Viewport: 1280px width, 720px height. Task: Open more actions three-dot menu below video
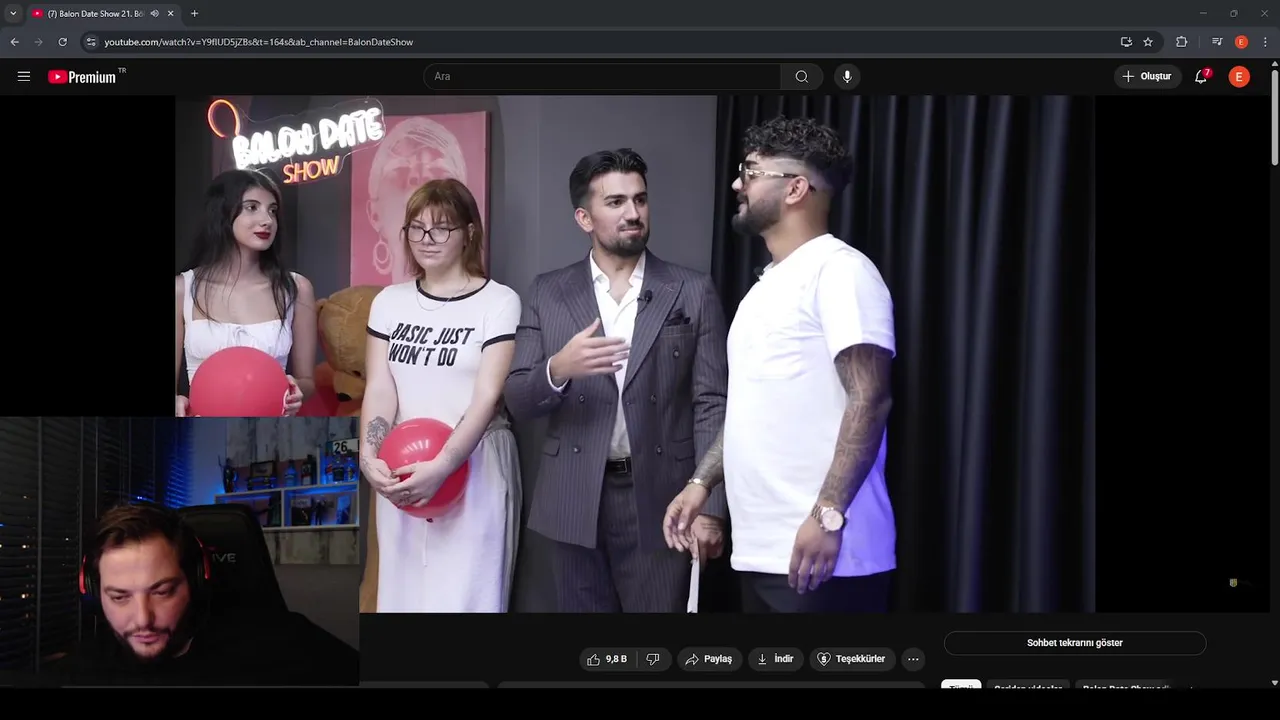pos(913,659)
